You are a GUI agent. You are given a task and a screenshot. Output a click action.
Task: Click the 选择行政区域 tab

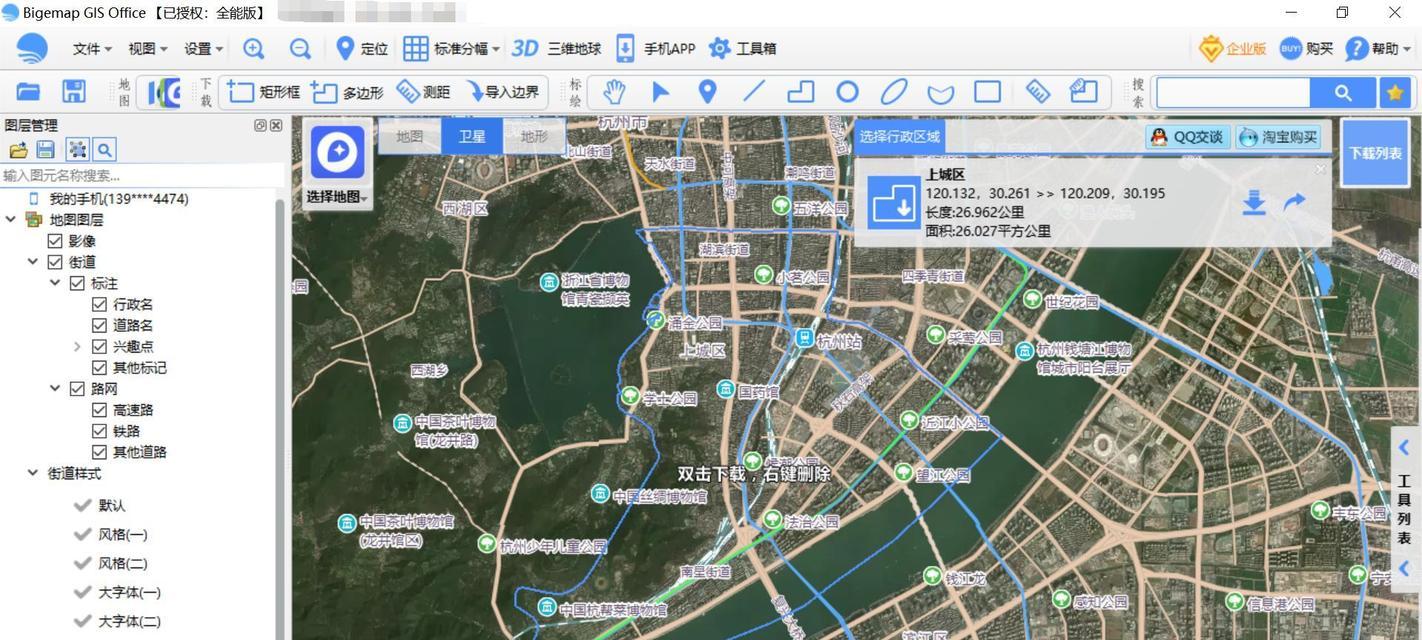tap(899, 137)
